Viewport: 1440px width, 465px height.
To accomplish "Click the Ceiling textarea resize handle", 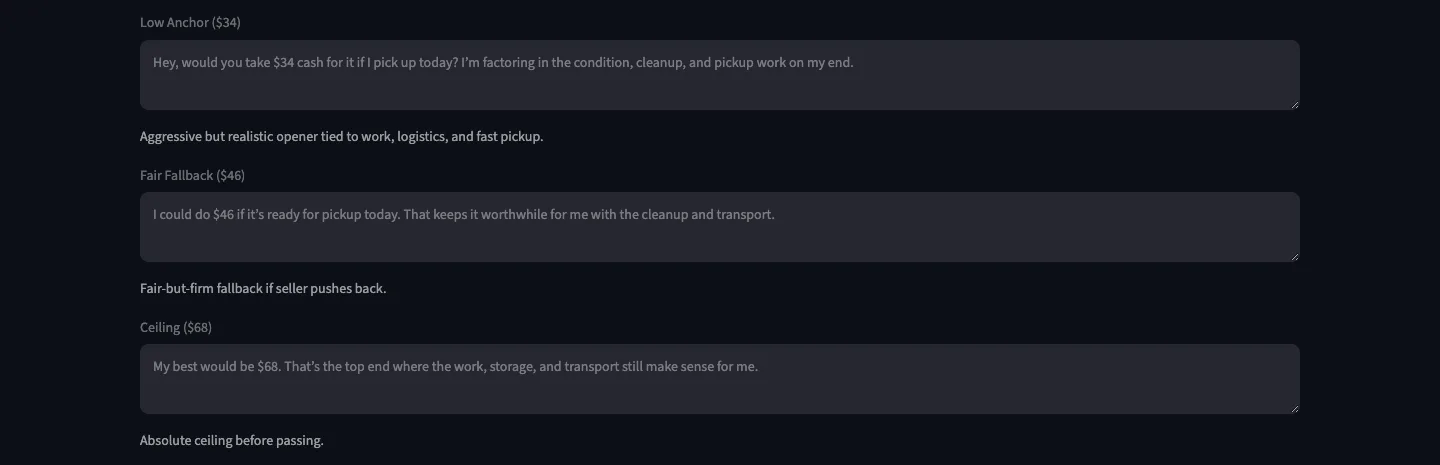I will (1294, 408).
